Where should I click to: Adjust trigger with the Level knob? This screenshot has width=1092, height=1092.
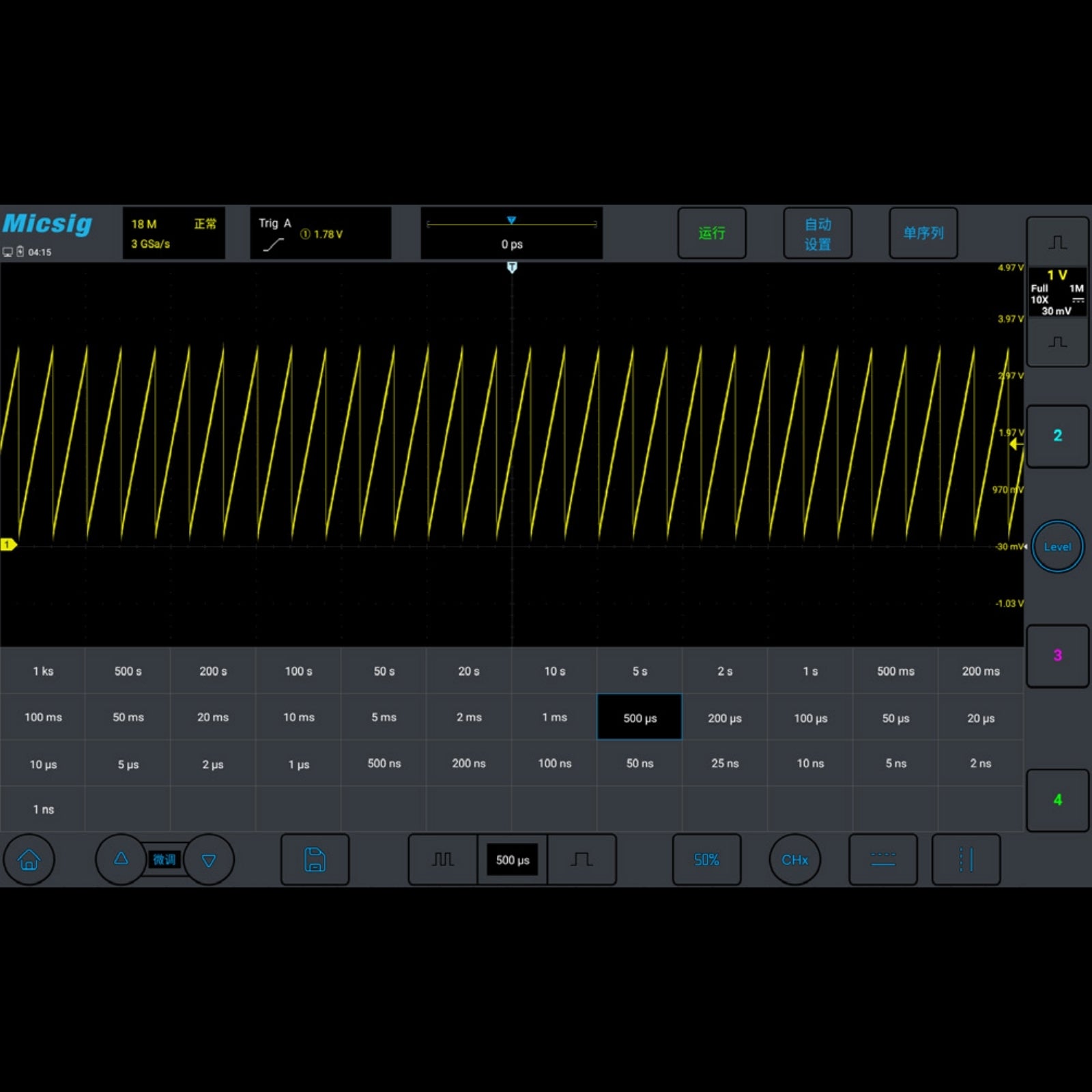[x=1057, y=546]
